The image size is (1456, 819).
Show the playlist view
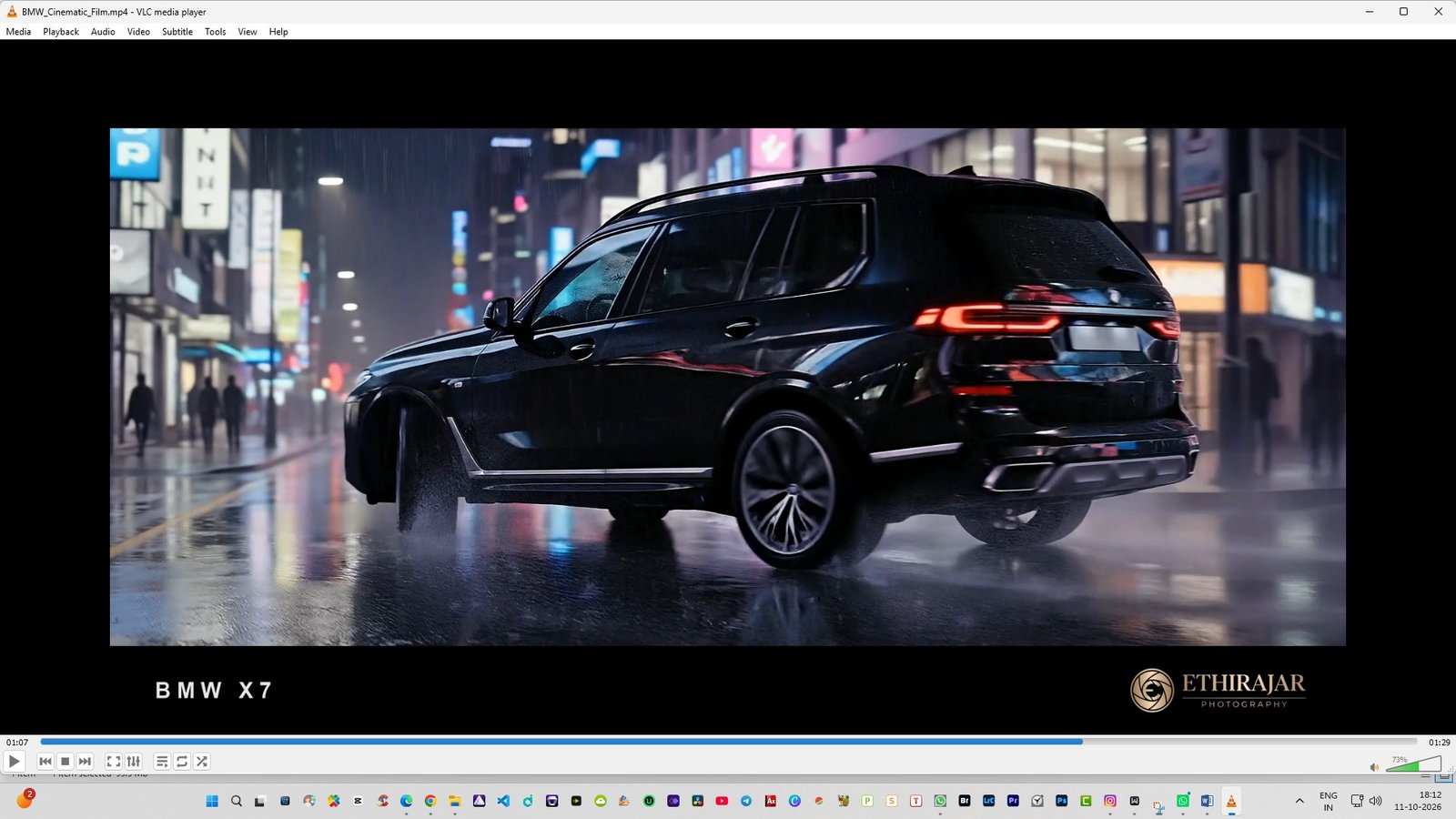(162, 762)
